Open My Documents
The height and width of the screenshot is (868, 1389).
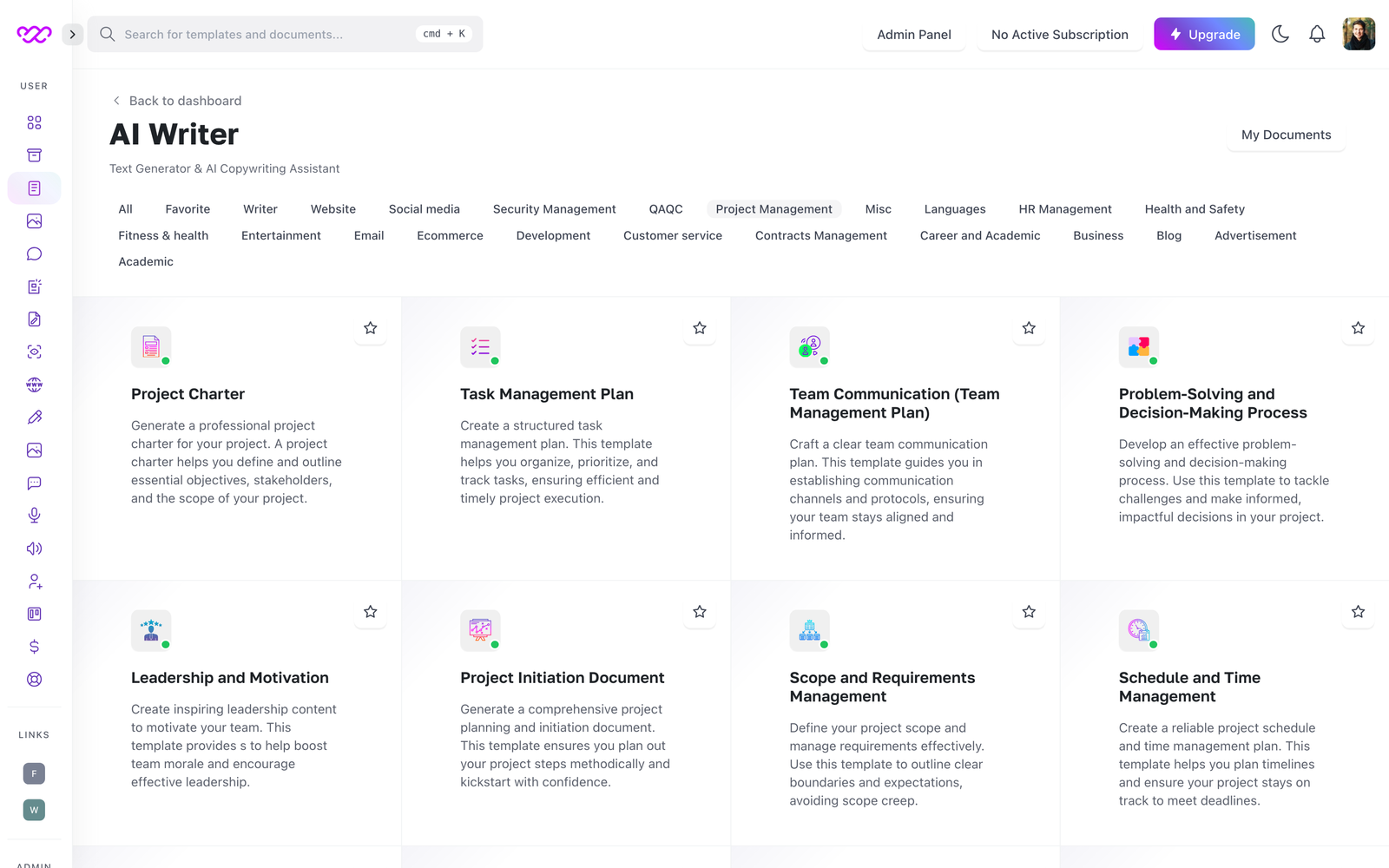point(1286,135)
